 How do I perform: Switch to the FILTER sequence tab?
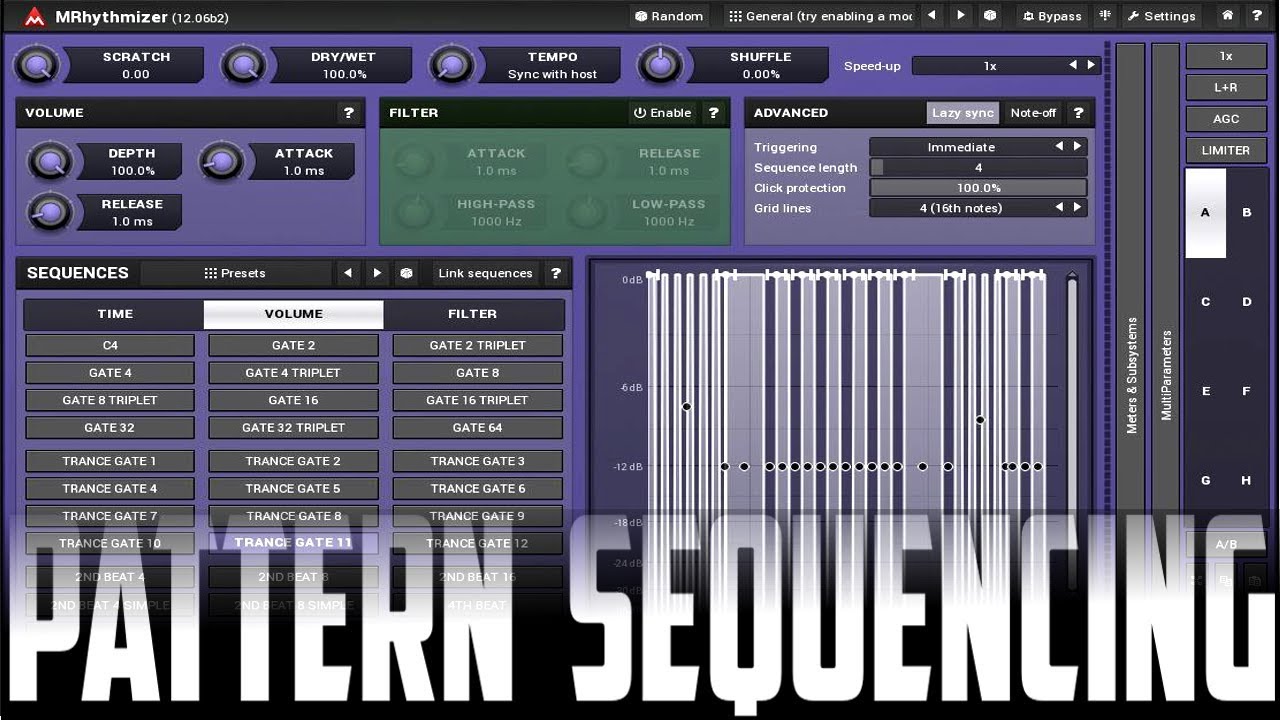[x=473, y=314]
